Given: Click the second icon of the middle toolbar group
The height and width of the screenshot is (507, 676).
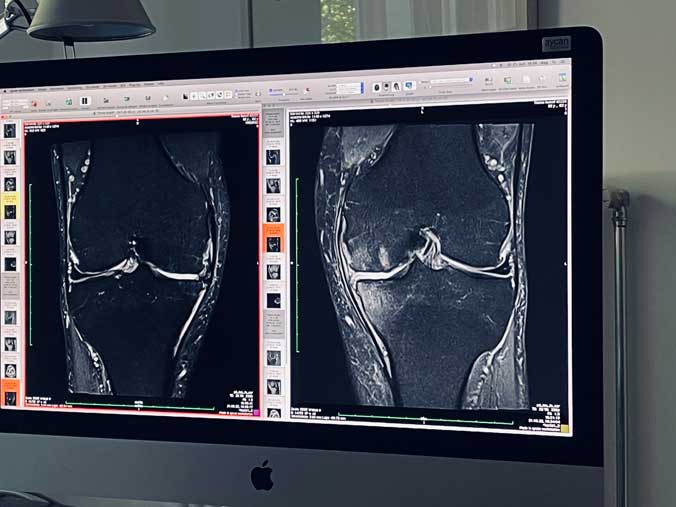Looking at the screenshot, I should 386,87.
